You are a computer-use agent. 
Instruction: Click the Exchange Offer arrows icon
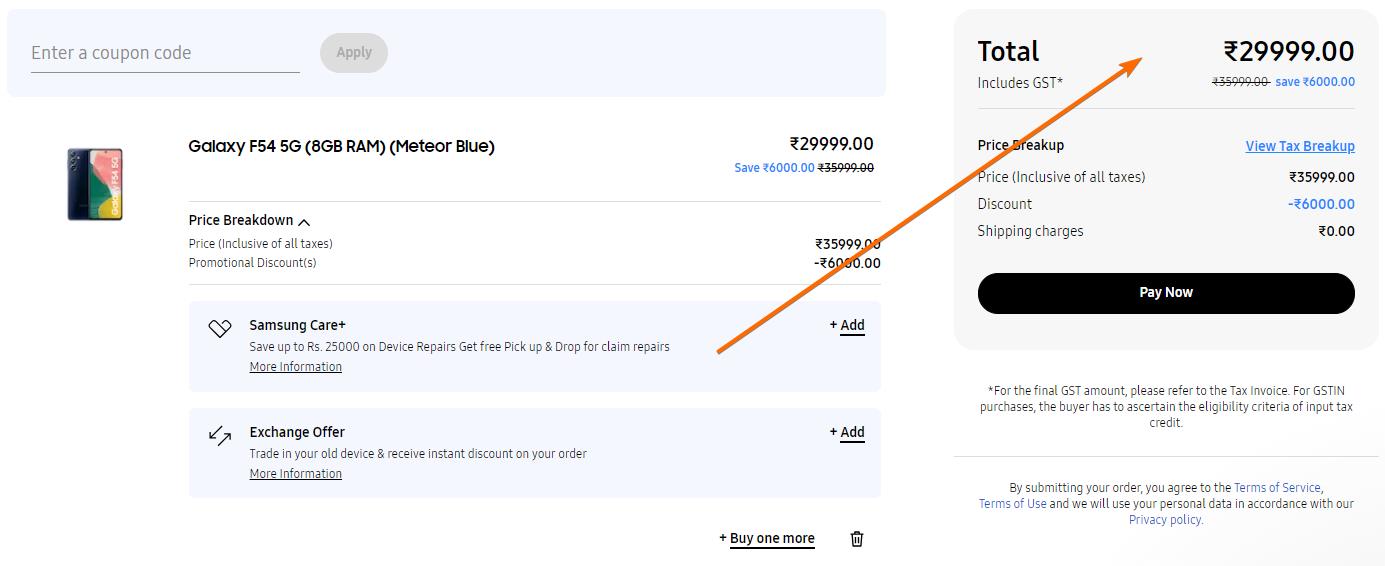(220, 435)
